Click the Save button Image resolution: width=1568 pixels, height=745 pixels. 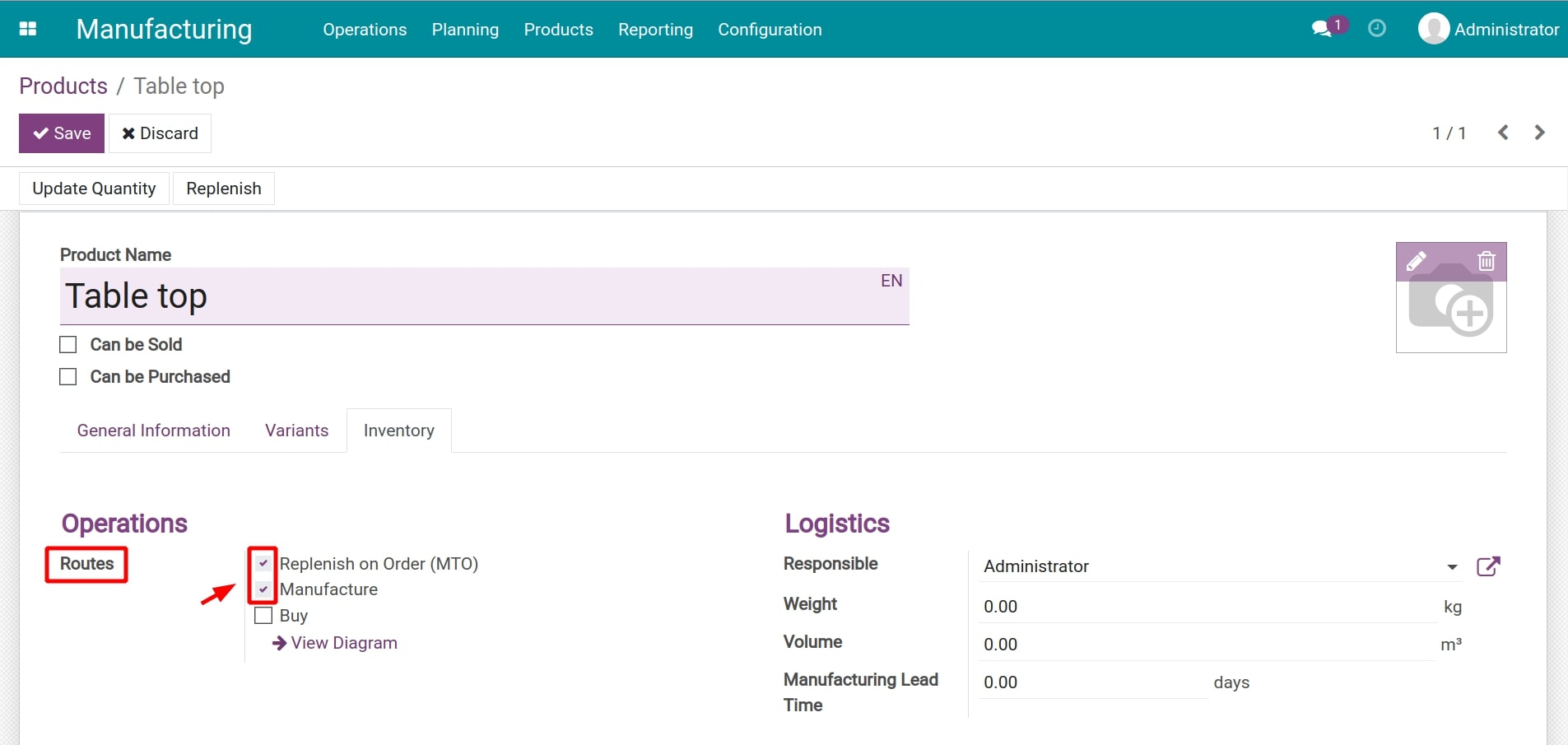(61, 133)
